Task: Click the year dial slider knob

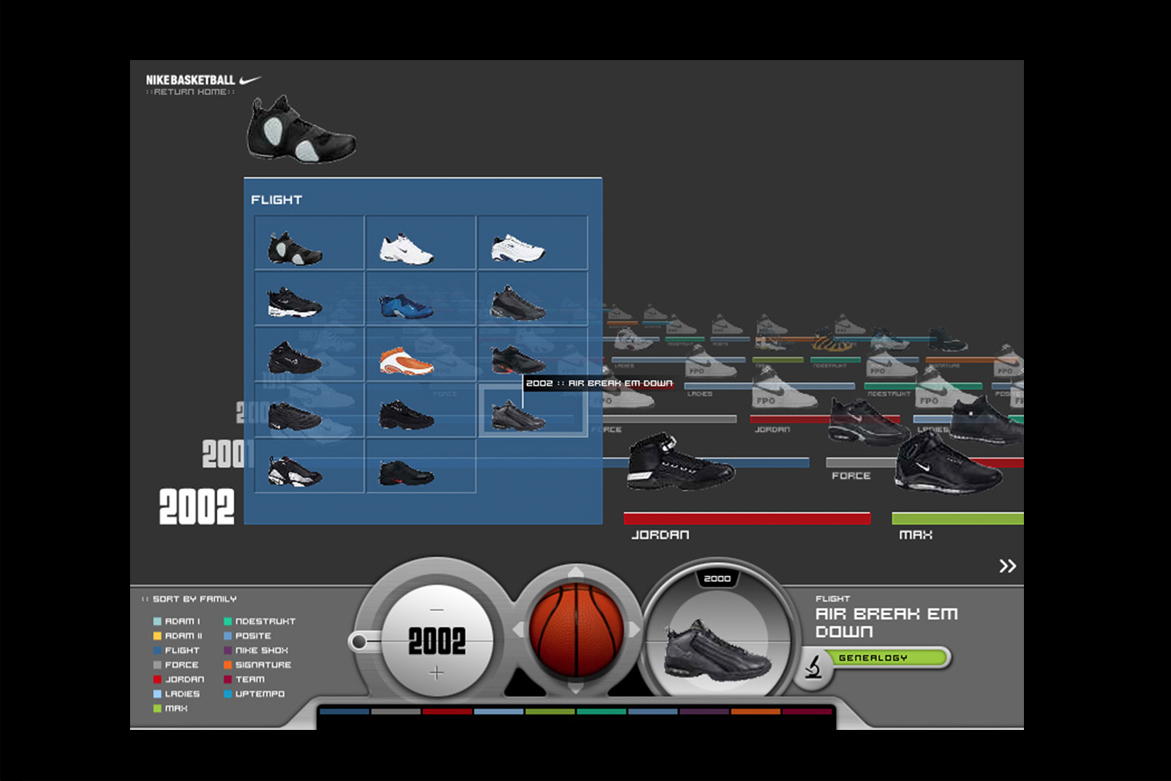Action: tap(358, 641)
